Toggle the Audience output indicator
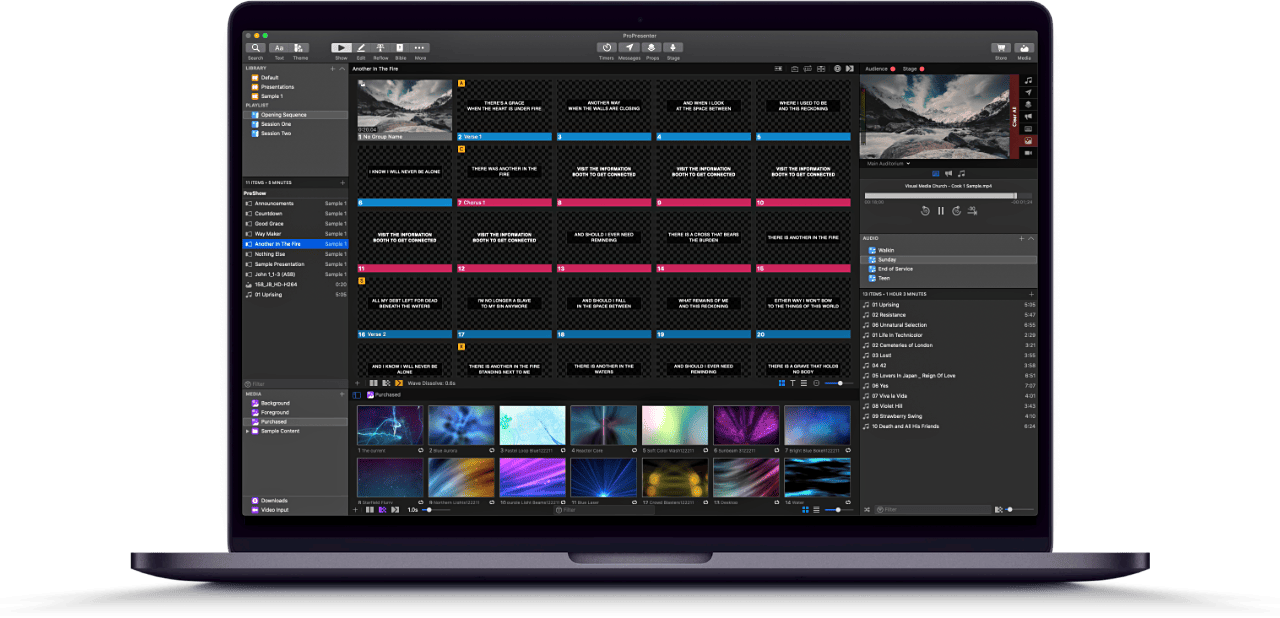The height and width of the screenshot is (618, 1280). point(893,69)
